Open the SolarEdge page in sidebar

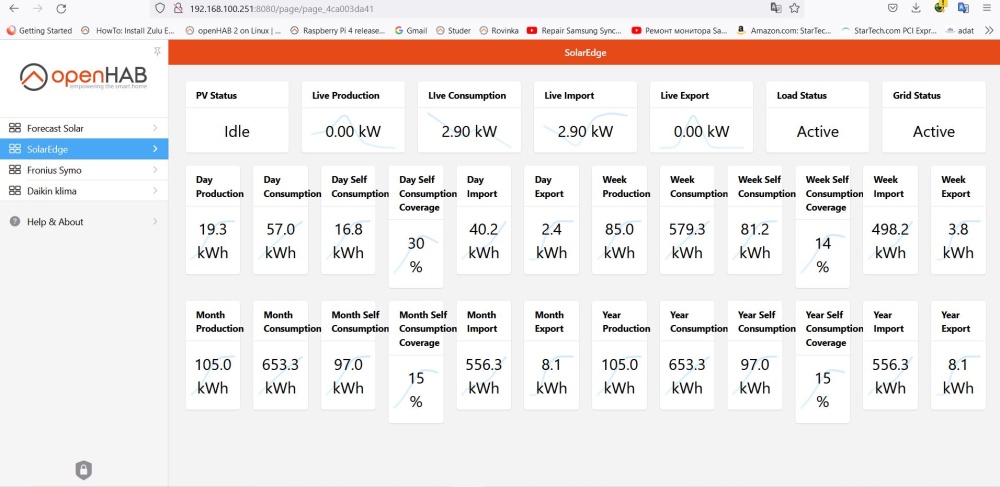coord(84,149)
